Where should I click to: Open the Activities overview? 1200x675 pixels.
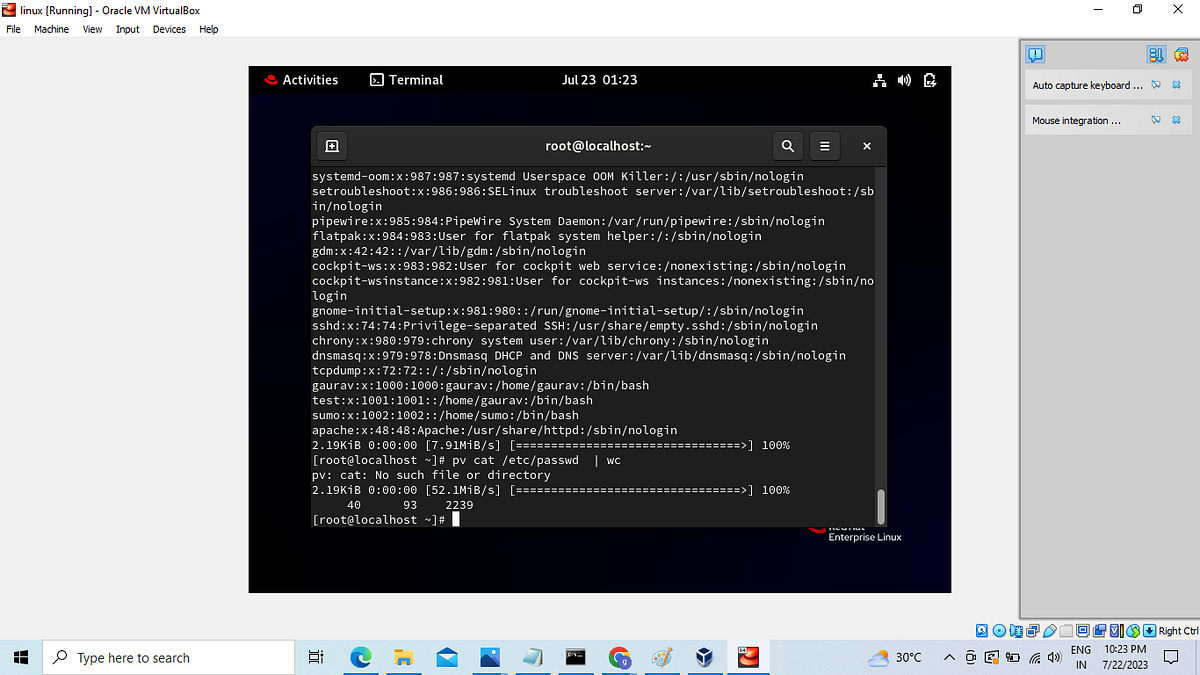click(301, 80)
